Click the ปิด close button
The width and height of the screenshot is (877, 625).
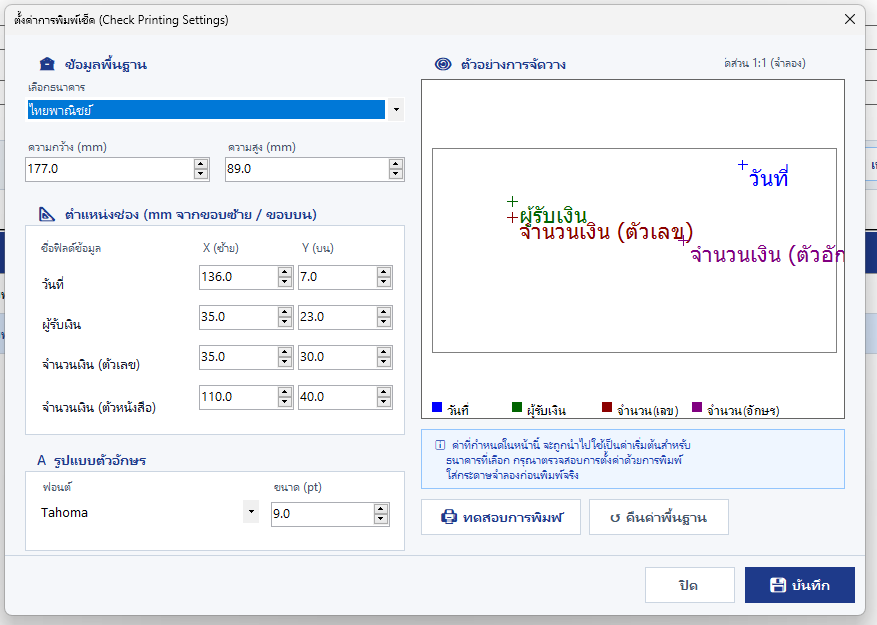[x=690, y=585]
